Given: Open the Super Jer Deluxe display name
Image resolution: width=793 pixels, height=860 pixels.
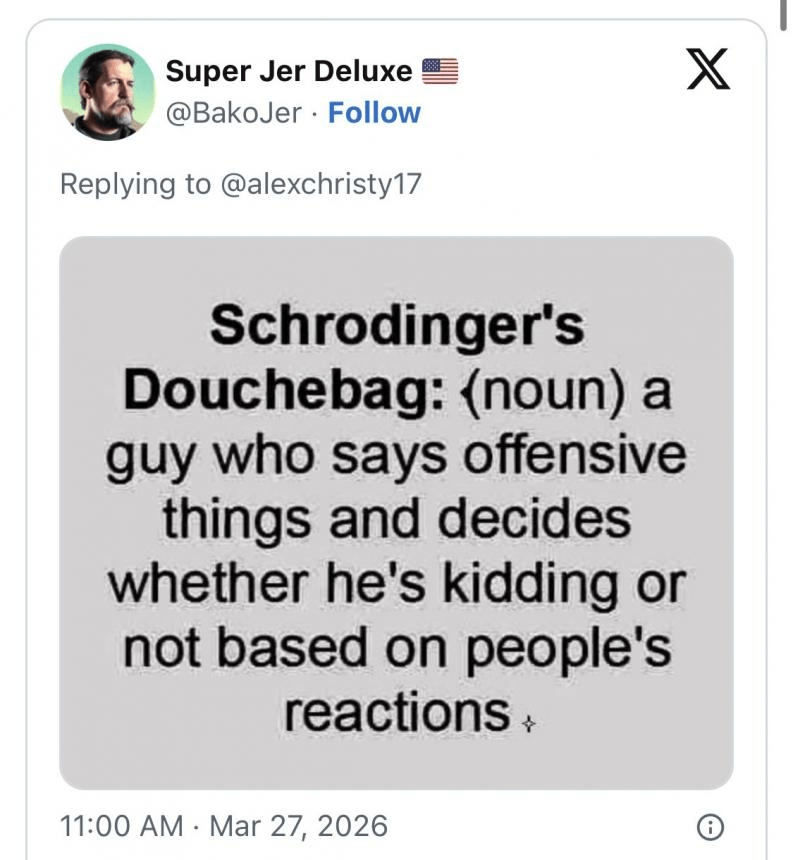Looking at the screenshot, I should (288, 71).
